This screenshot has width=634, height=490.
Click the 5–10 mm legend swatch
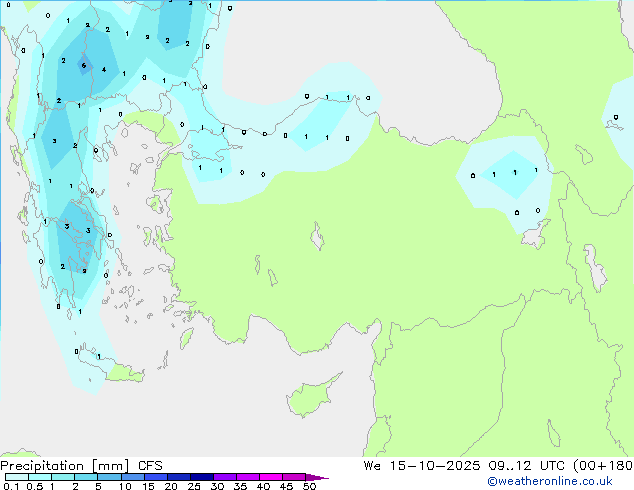(110, 477)
